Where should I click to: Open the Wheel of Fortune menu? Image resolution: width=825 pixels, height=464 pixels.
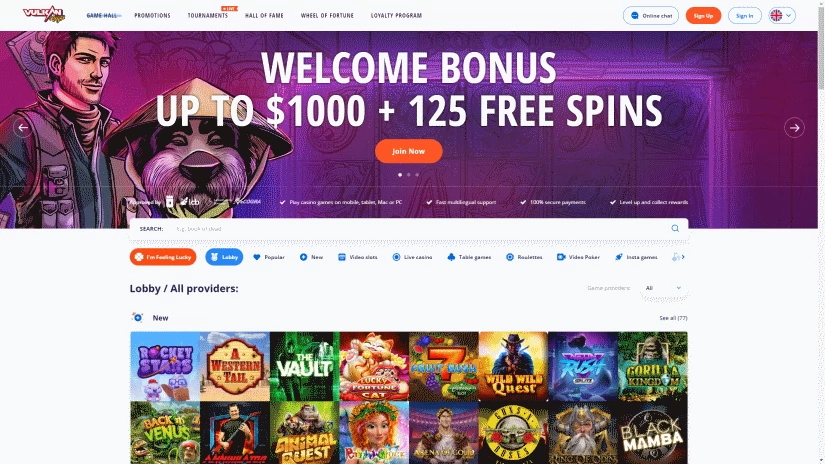click(x=327, y=15)
